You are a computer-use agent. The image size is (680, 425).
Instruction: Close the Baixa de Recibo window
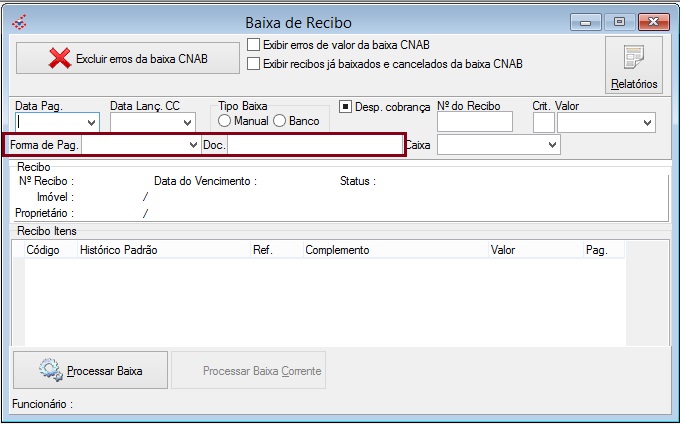[x=654, y=22]
